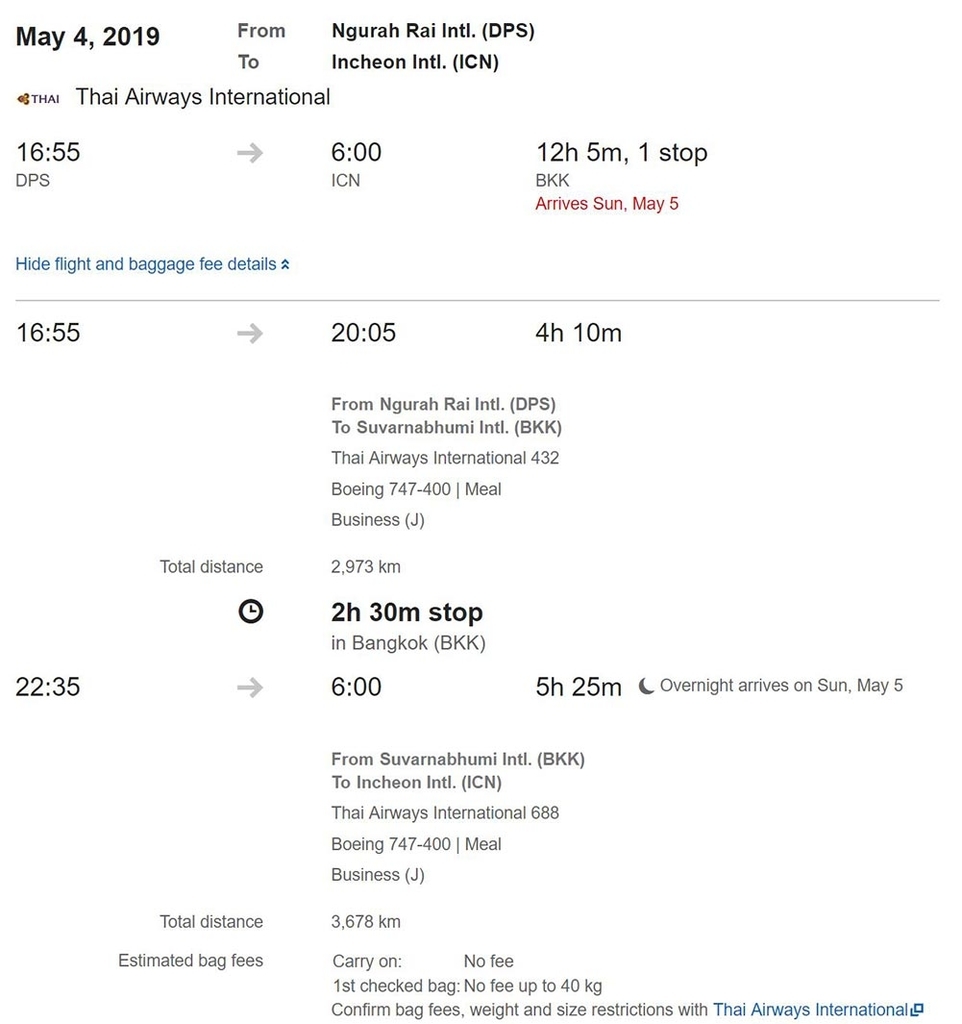Collapse details using the double-chevron icon

pyautogui.click(x=285, y=265)
